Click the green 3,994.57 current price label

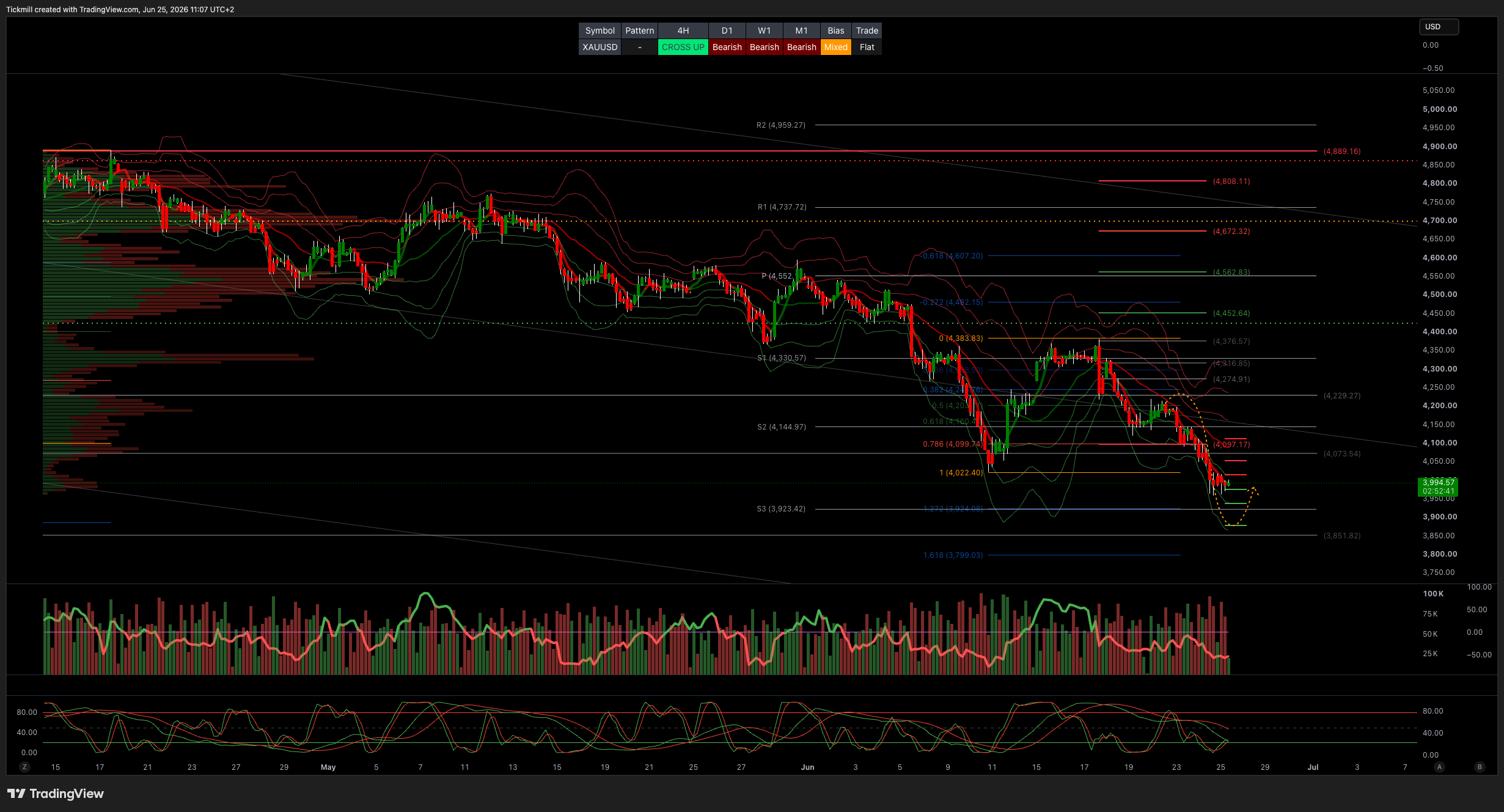click(x=1437, y=487)
